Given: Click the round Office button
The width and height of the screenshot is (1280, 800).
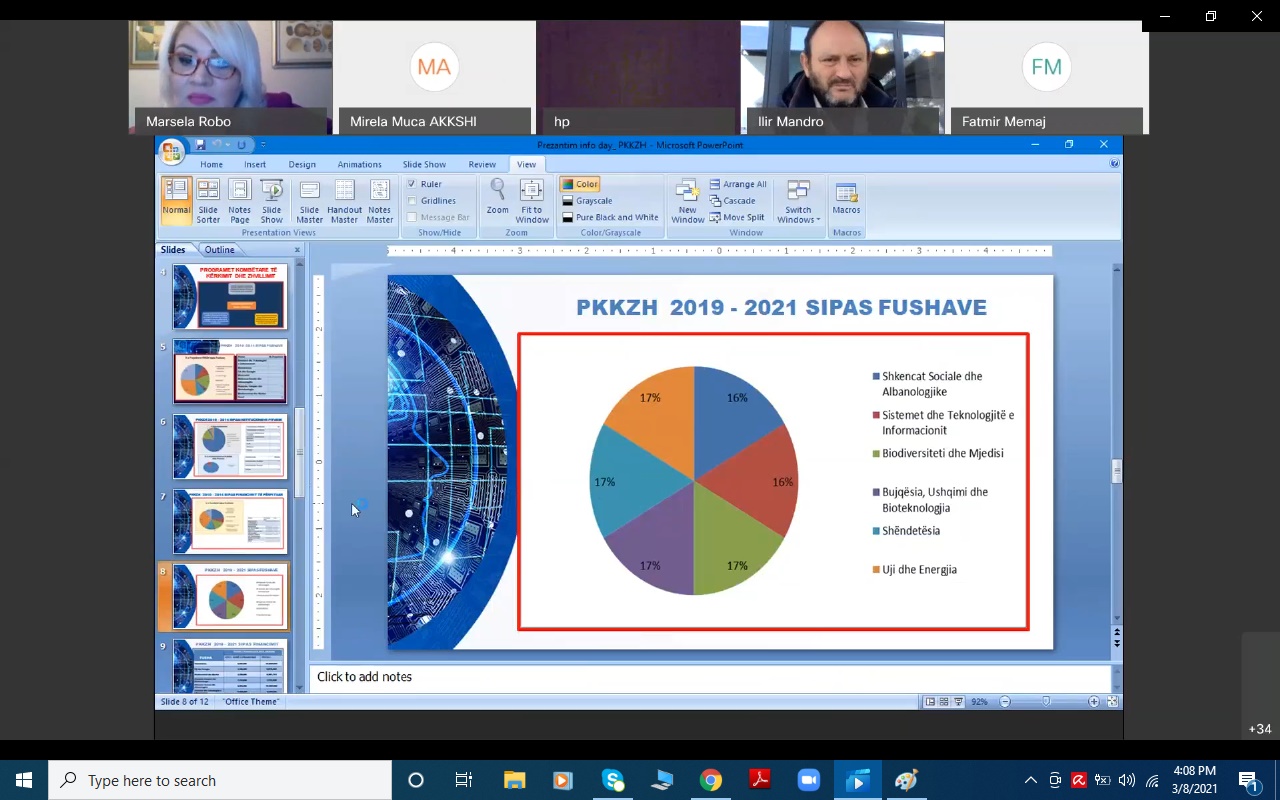Looking at the screenshot, I should [x=172, y=151].
